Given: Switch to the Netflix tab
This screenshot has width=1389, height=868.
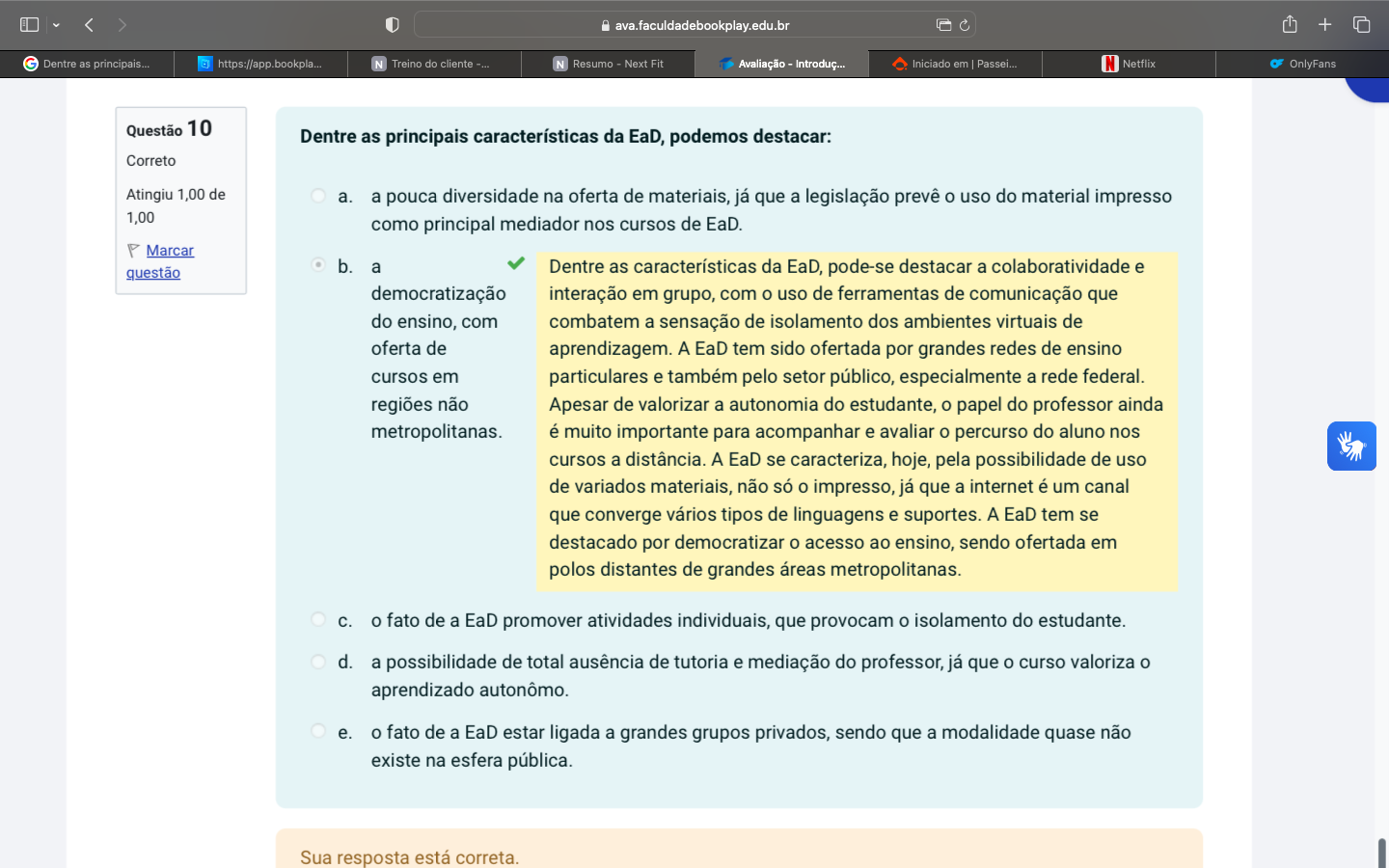Looking at the screenshot, I should coord(1129,64).
